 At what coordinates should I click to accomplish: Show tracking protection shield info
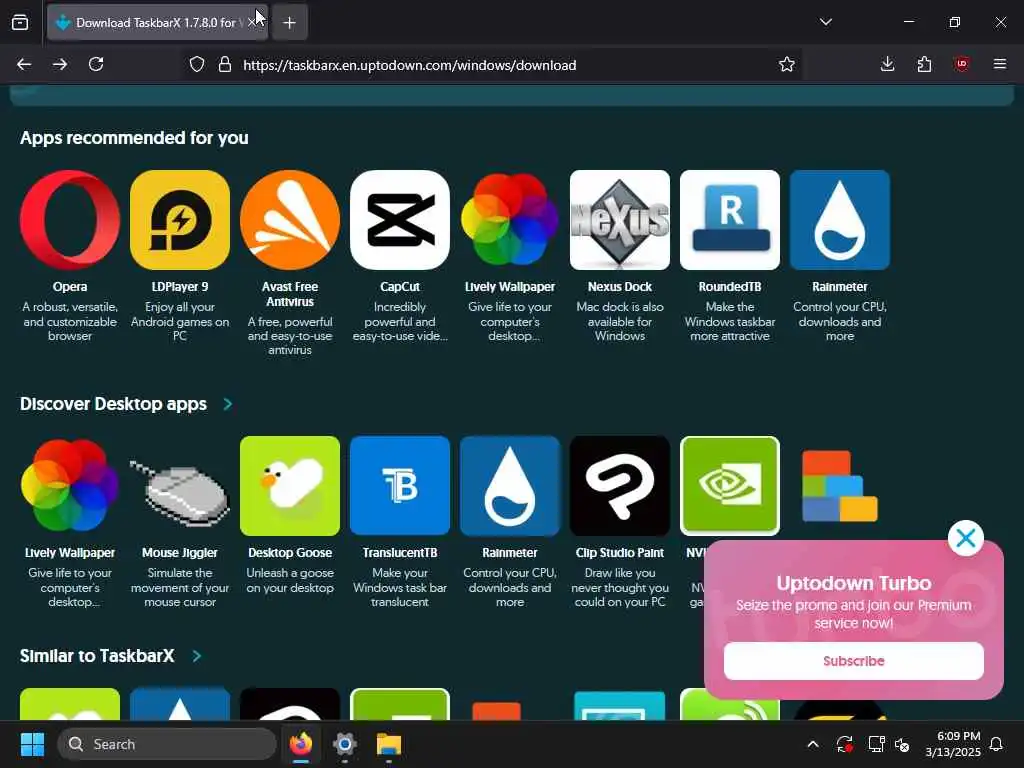point(197,65)
